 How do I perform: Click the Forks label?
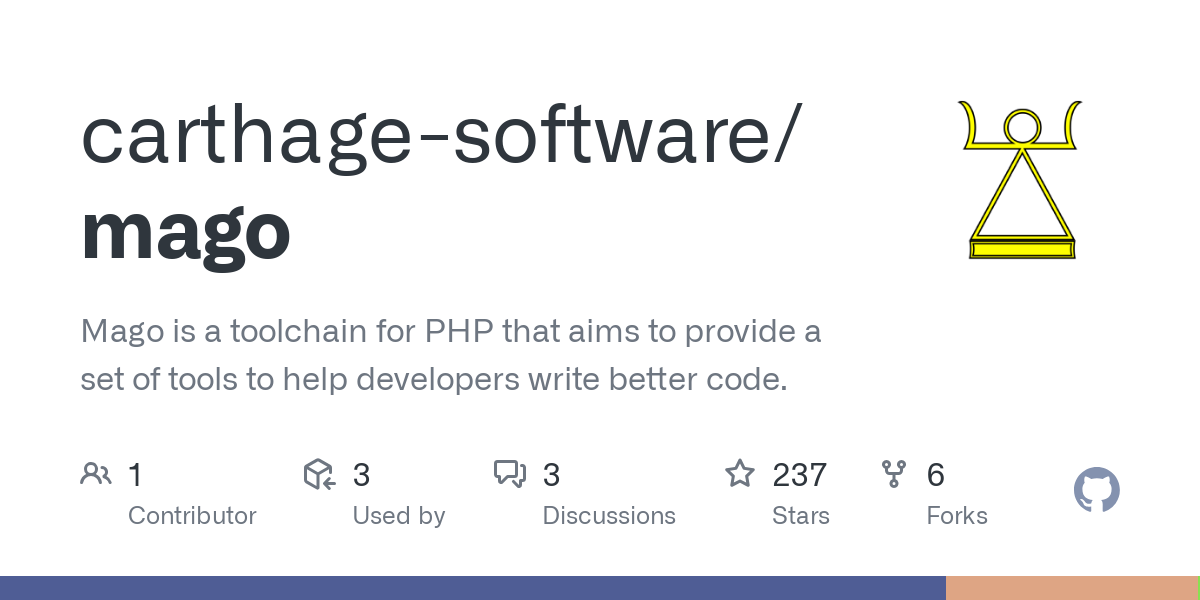coord(956,516)
